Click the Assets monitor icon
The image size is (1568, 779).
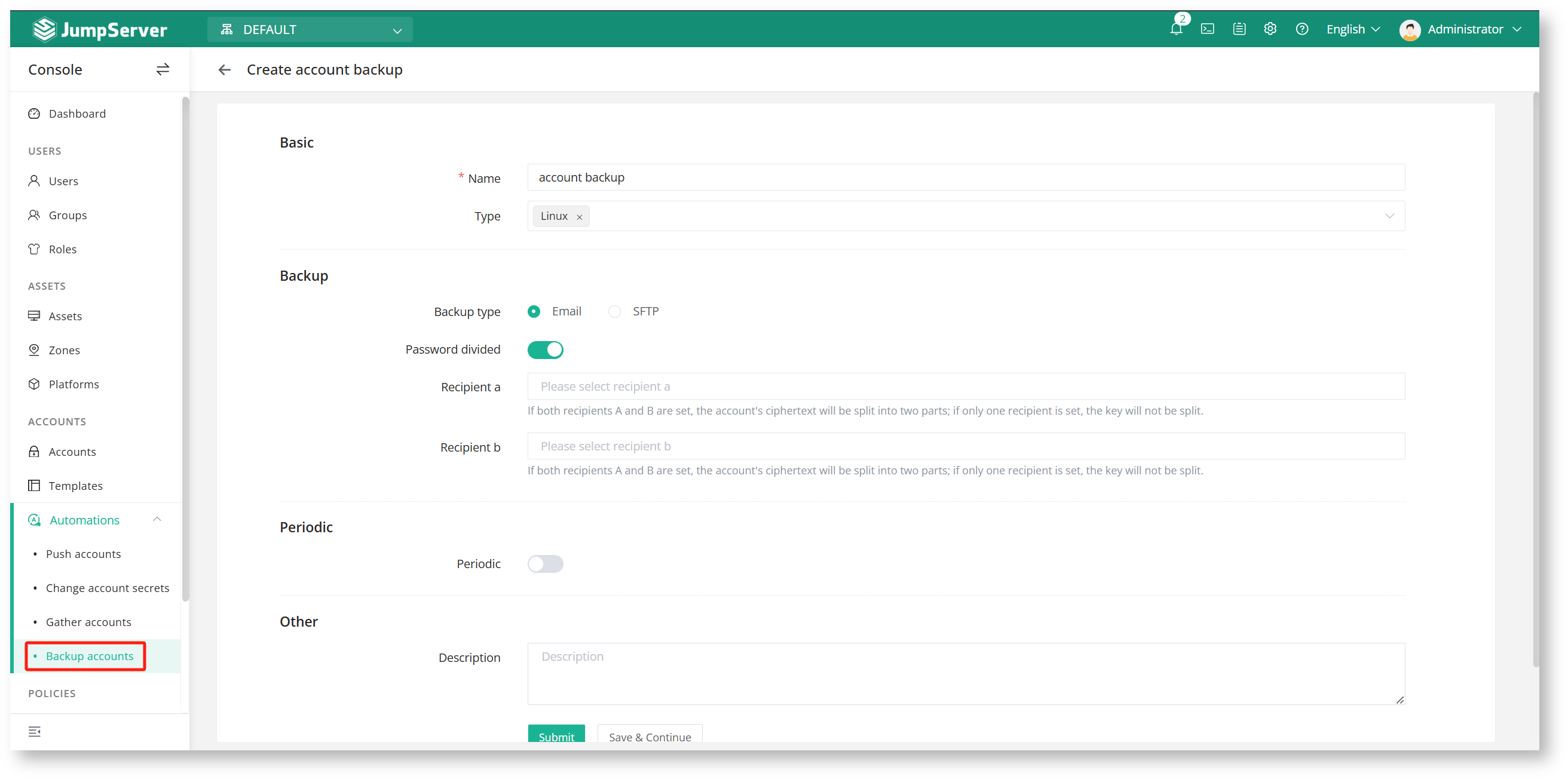click(x=34, y=316)
